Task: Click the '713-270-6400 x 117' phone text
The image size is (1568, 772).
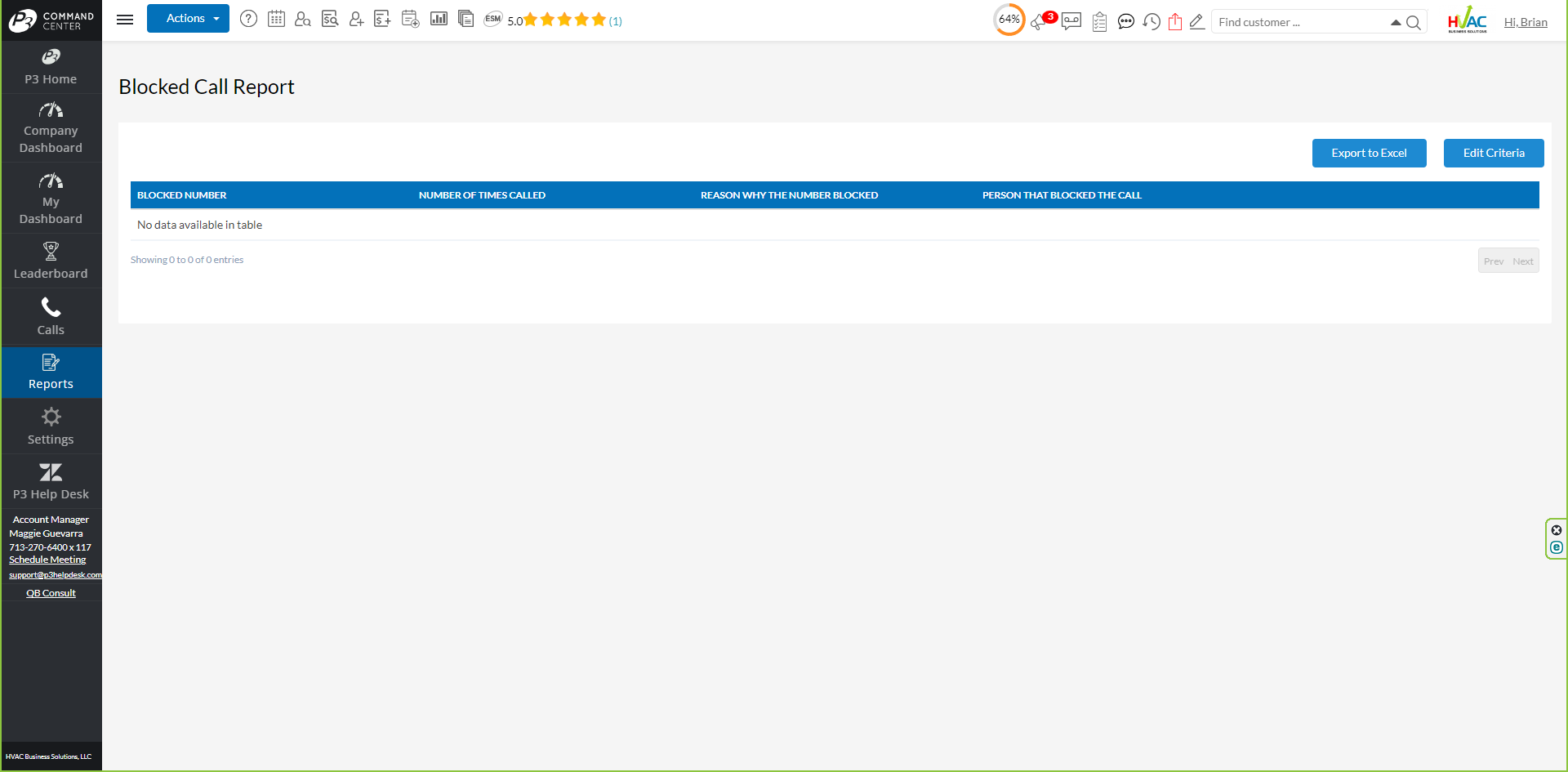Action: [x=50, y=547]
